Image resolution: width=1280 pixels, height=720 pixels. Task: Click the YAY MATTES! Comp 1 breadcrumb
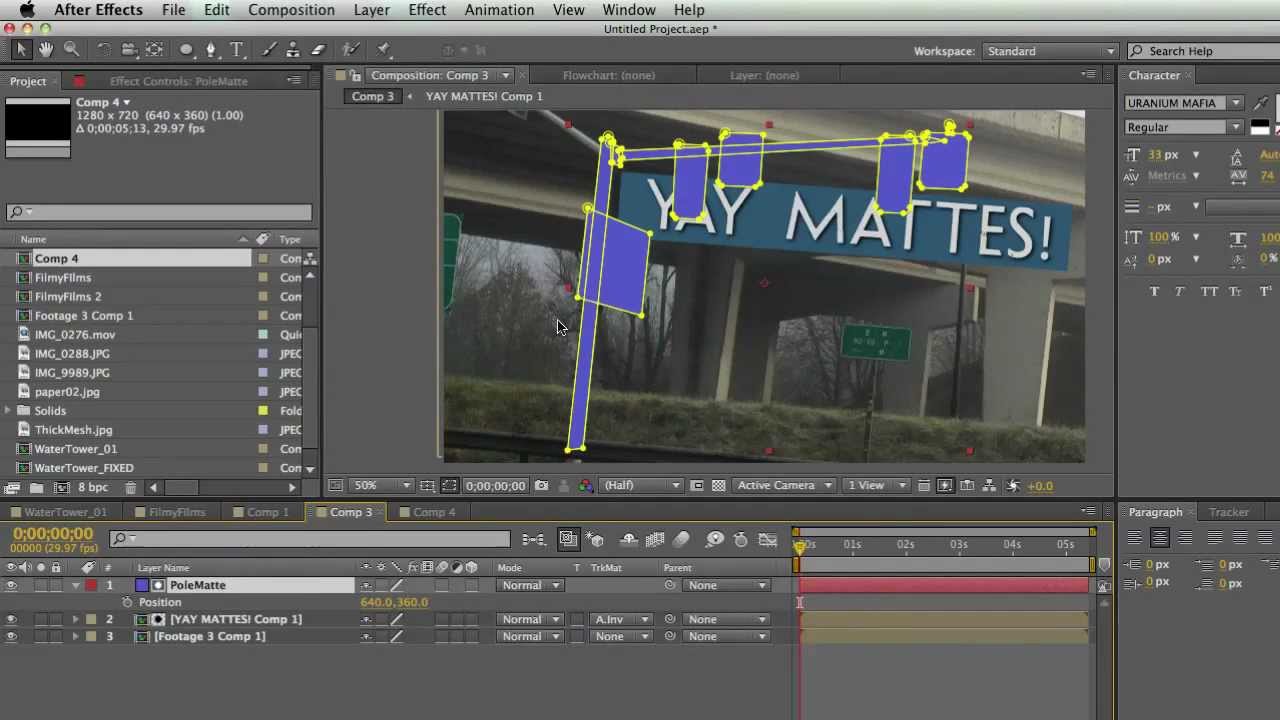click(484, 96)
